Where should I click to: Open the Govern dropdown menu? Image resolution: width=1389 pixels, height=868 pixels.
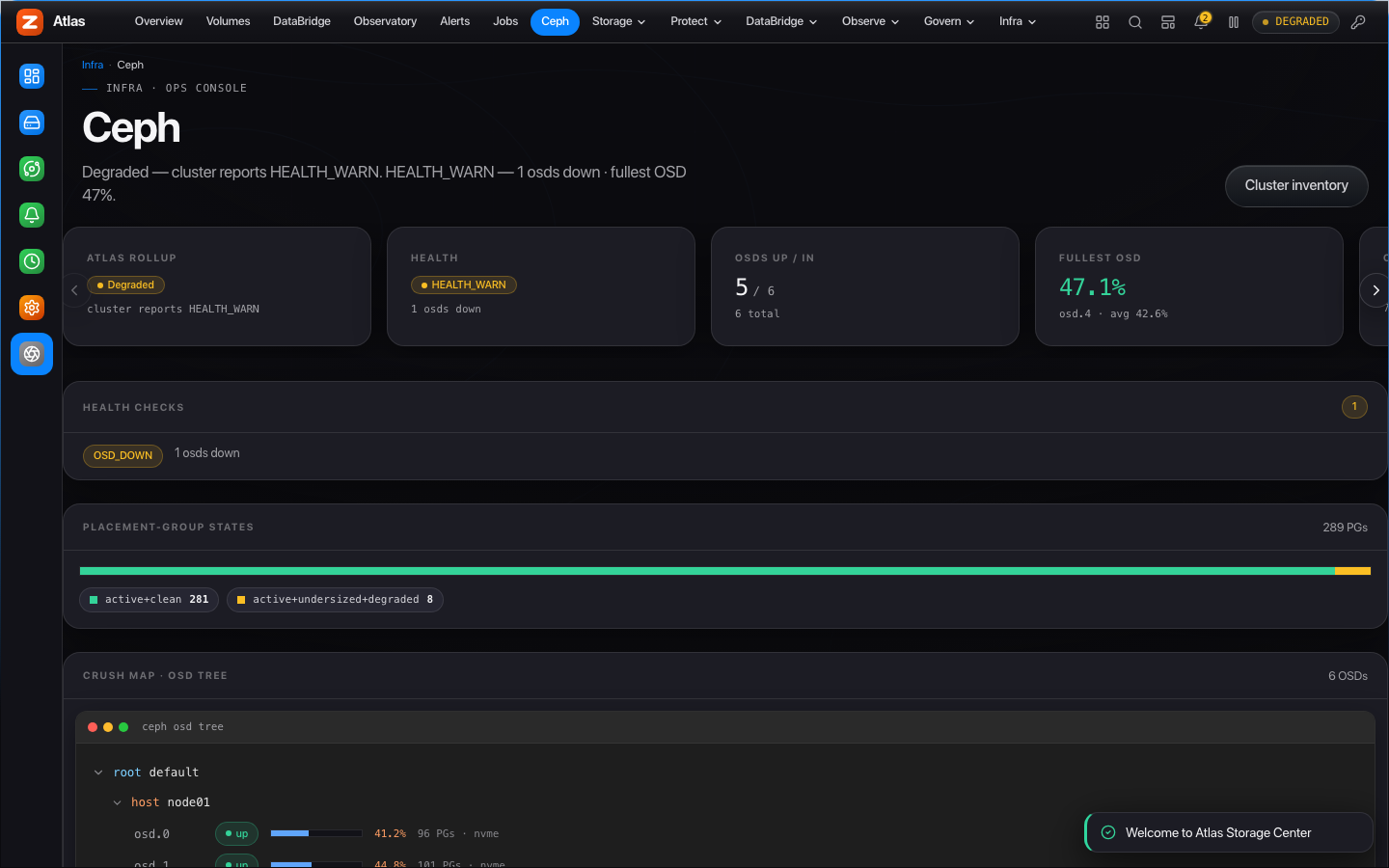949,21
